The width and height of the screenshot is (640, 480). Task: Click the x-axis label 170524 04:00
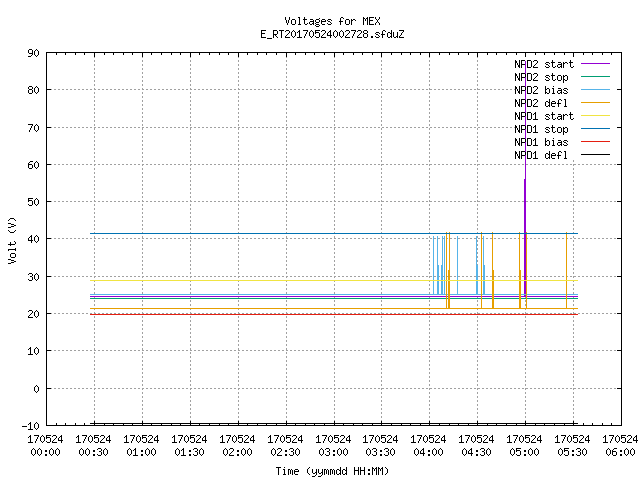(428, 446)
